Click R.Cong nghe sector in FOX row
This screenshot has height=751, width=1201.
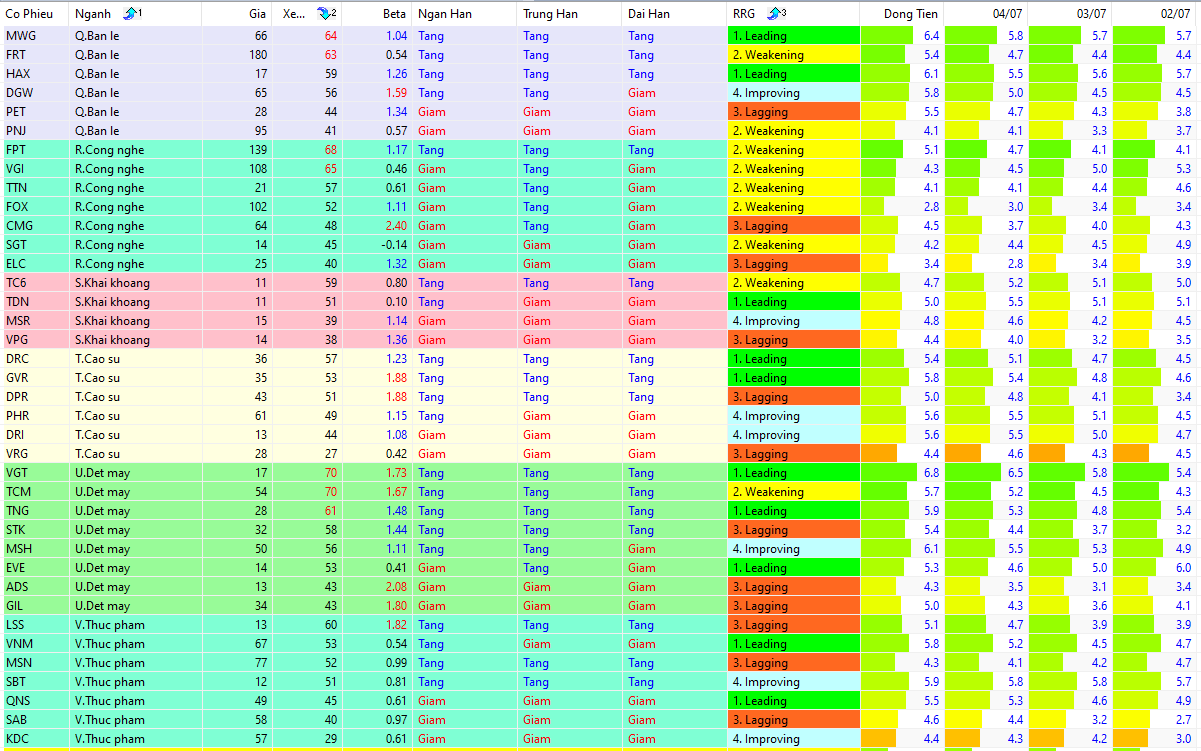[109, 207]
